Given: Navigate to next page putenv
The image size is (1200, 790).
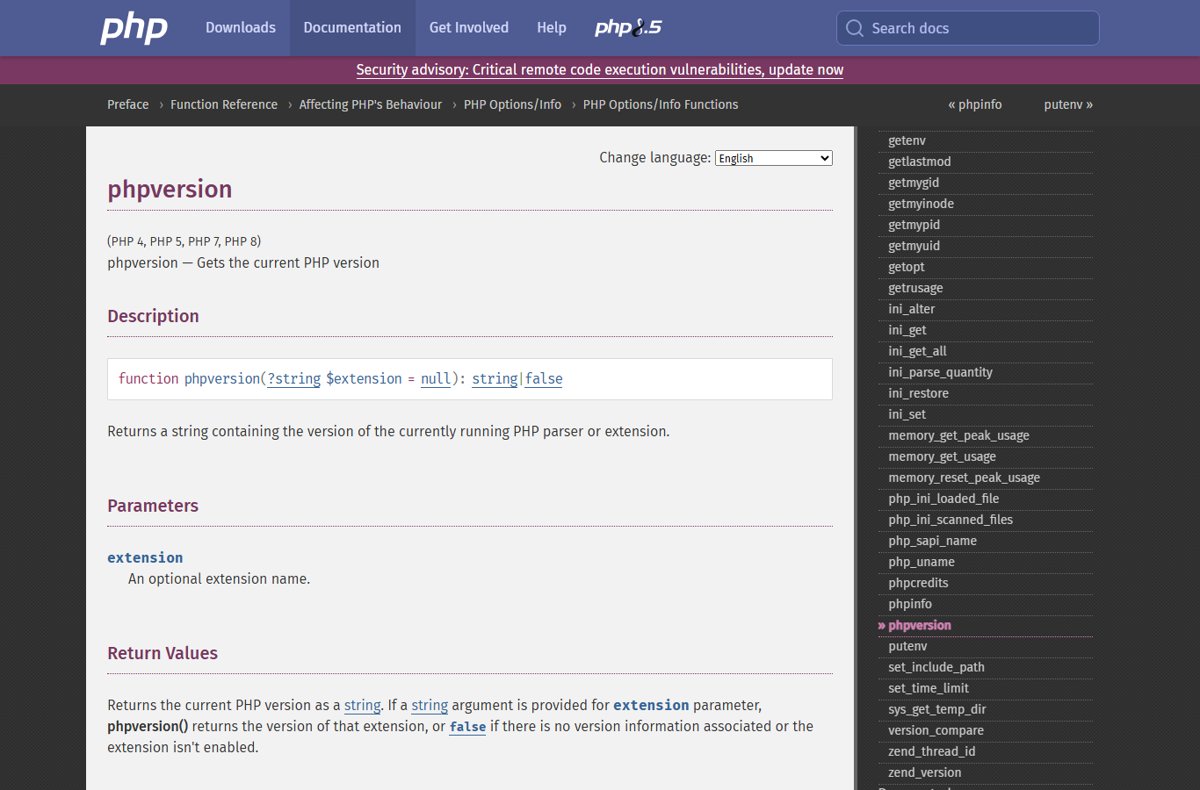Looking at the screenshot, I should click(x=1068, y=104).
